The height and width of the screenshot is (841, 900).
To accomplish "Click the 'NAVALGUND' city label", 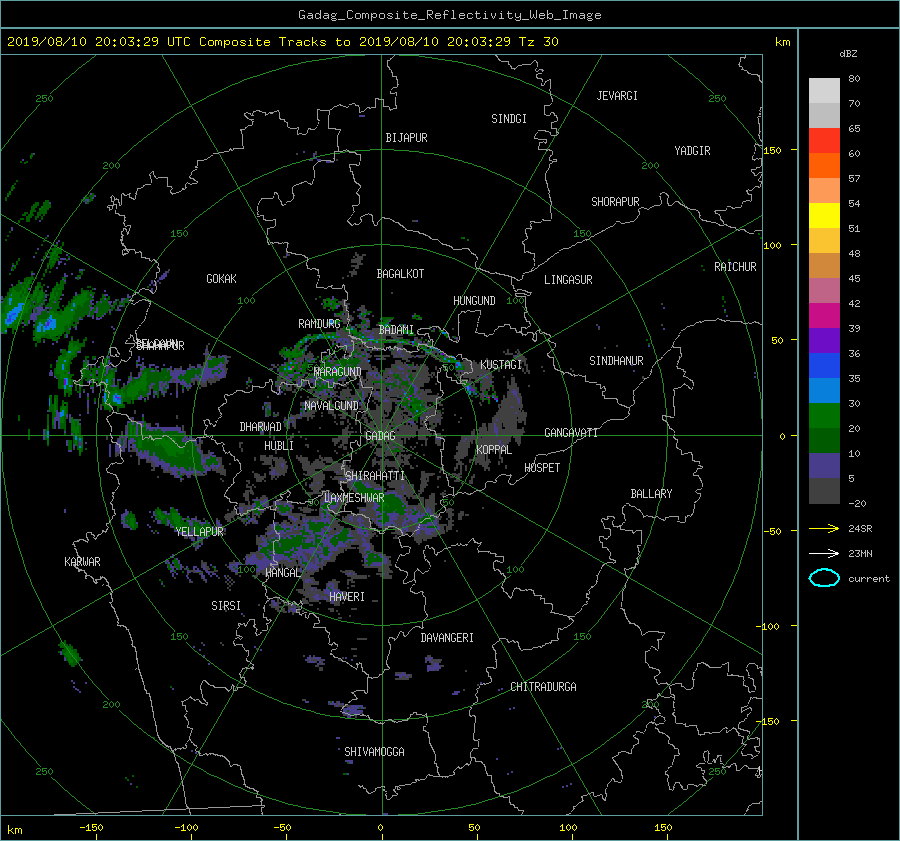I will [331, 406].
